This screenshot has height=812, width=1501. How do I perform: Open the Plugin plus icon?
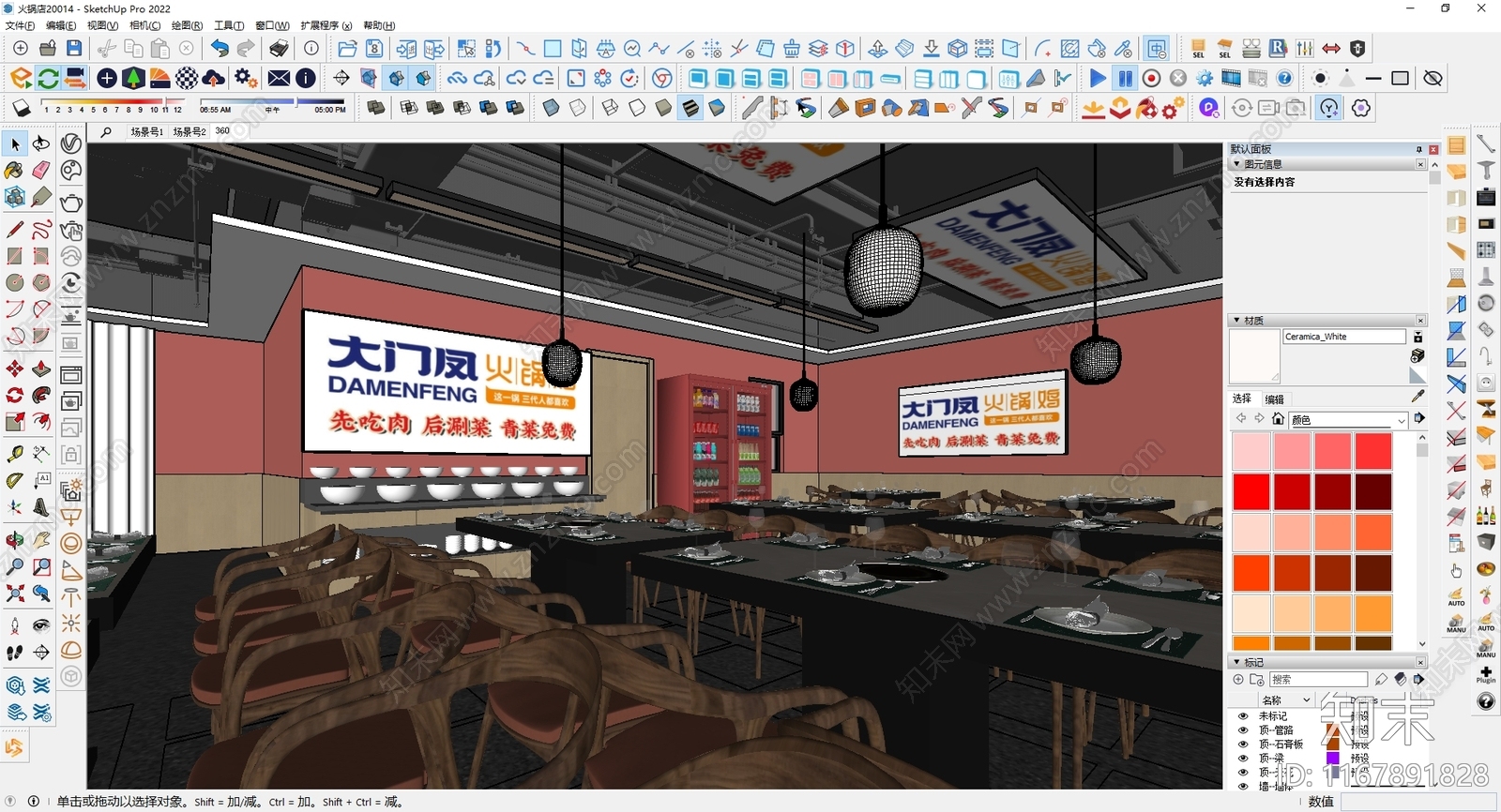point(1486,674)
